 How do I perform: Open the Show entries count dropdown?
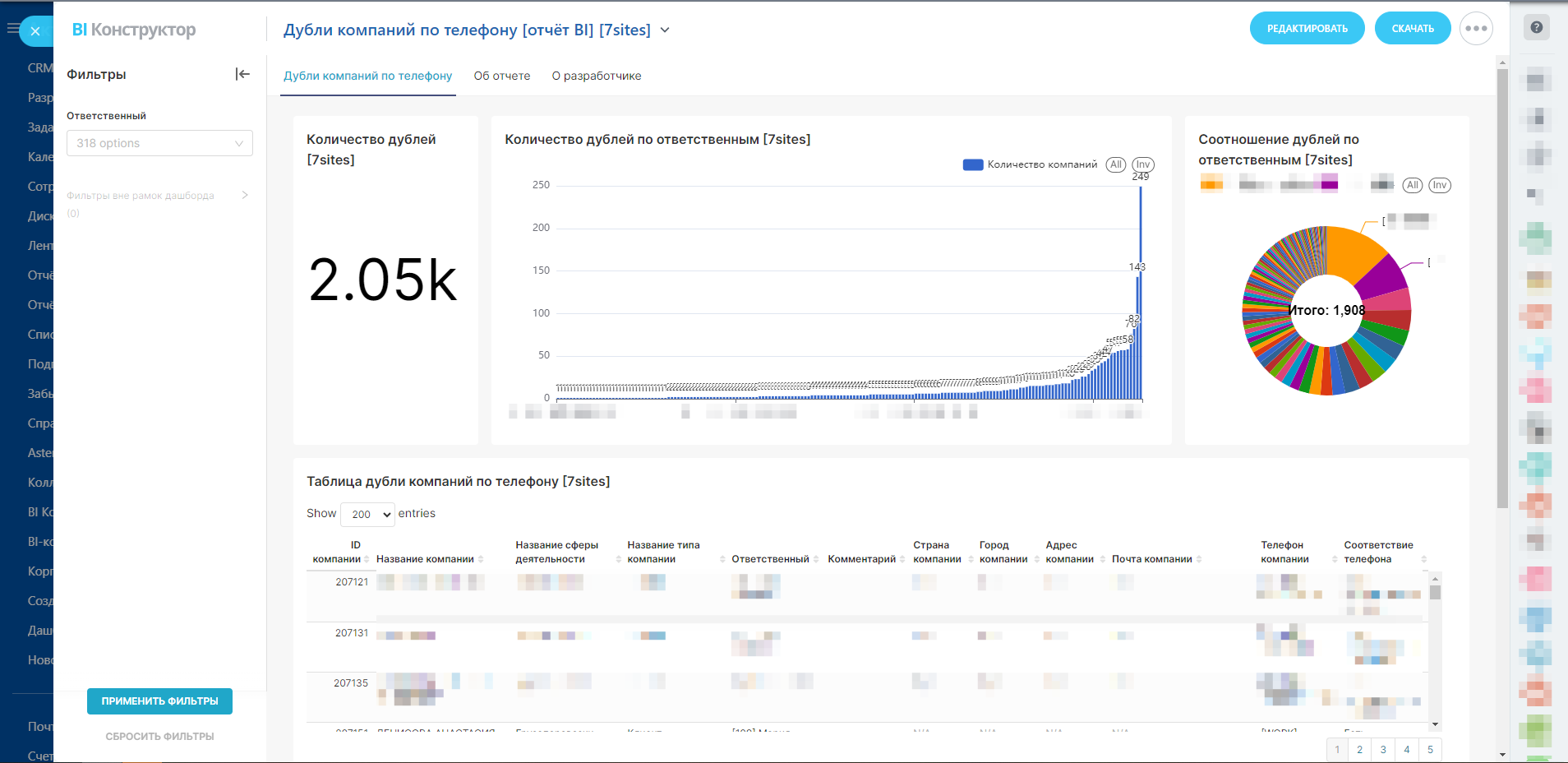pos(367,514)
